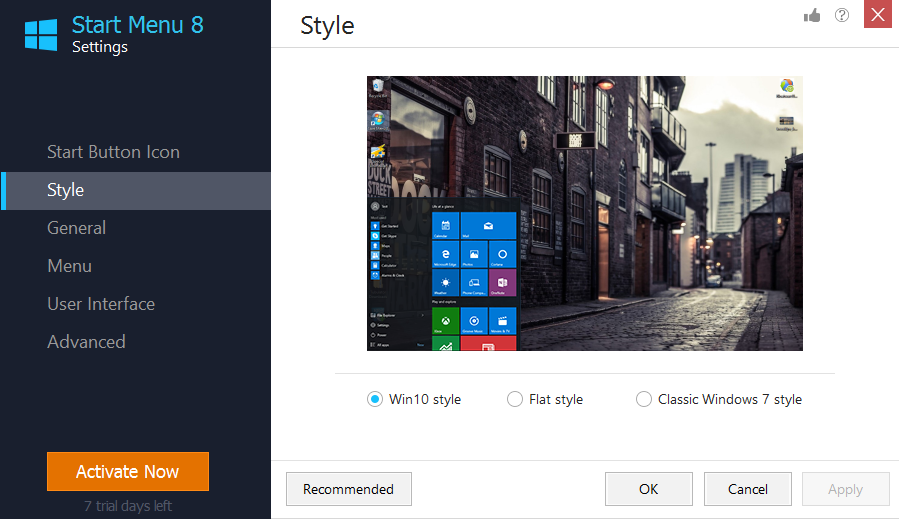
Task: Click the 'Start Menu 8' title text
Action: click(138, 25)
